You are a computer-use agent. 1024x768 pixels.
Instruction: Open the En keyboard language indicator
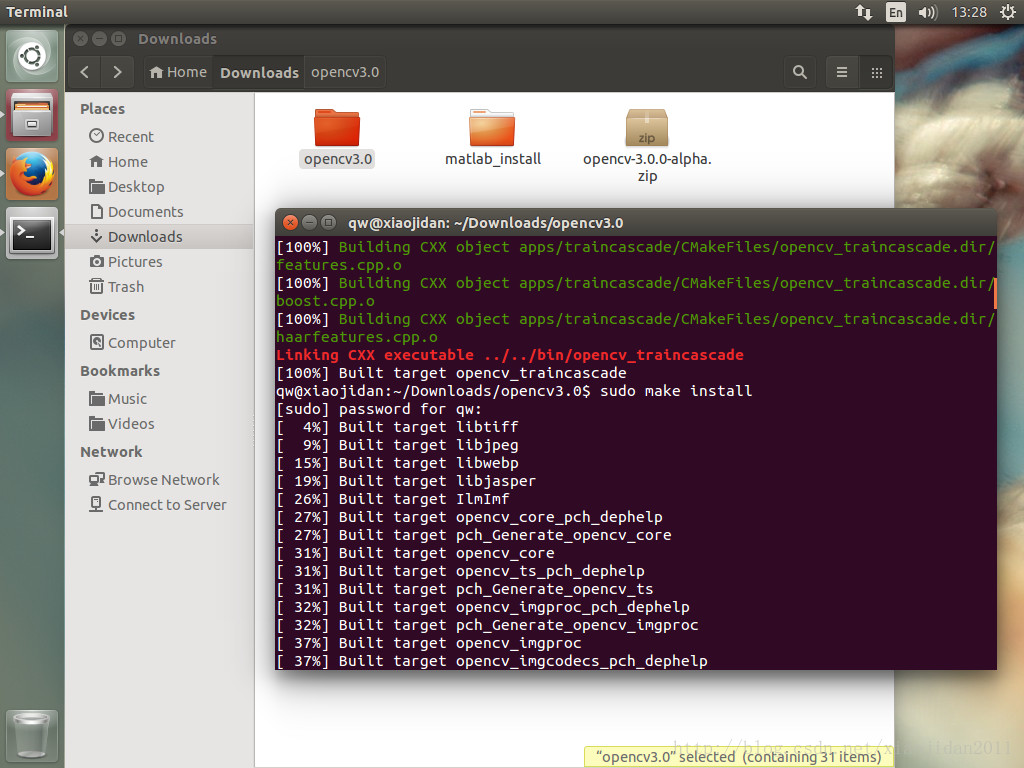(896, 12)
